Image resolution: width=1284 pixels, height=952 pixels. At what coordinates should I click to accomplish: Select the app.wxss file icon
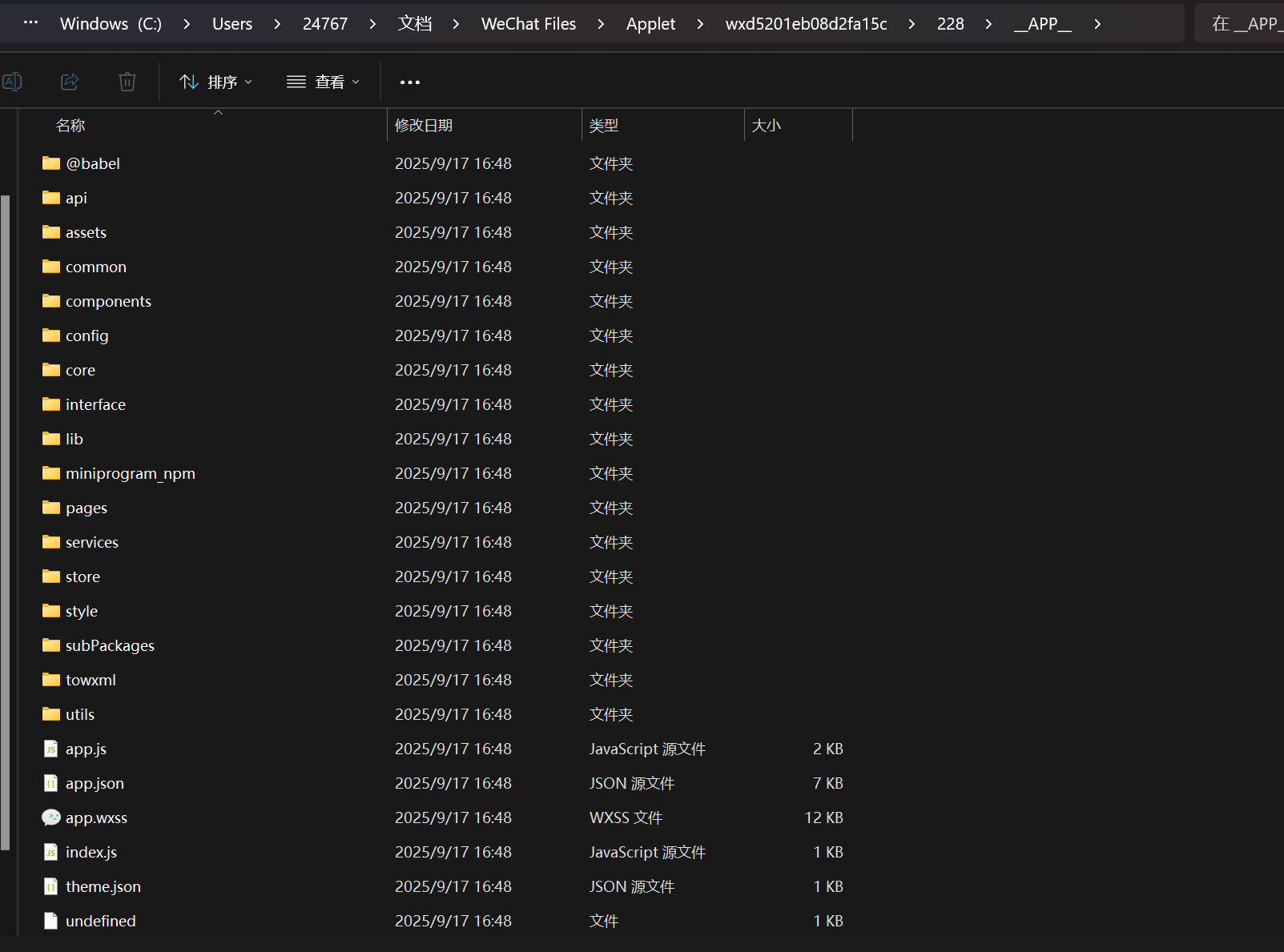[x=51, y=817]
